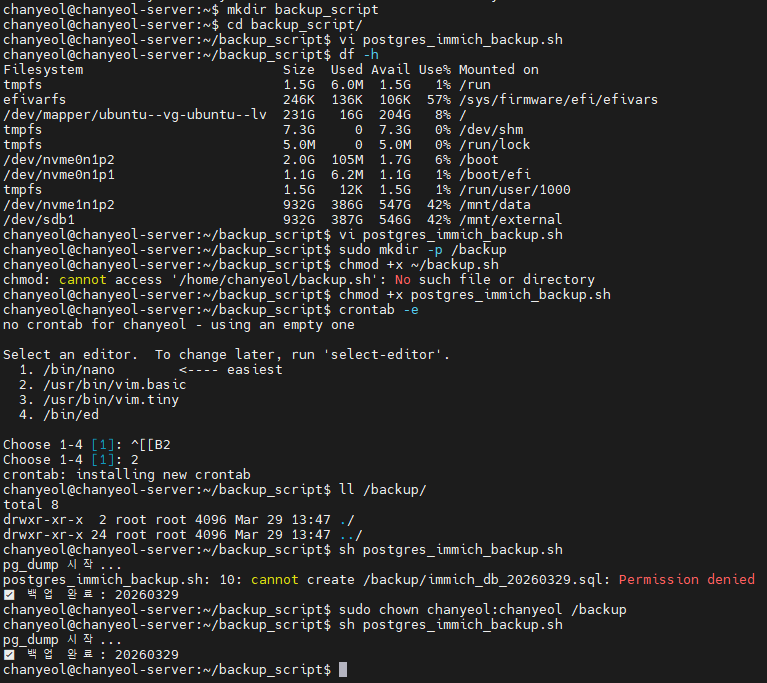The width and height of the screenshot is (767, 683).
Task: Click the checkmark on the final 백업 완료 line
Action: click(9, 655)
